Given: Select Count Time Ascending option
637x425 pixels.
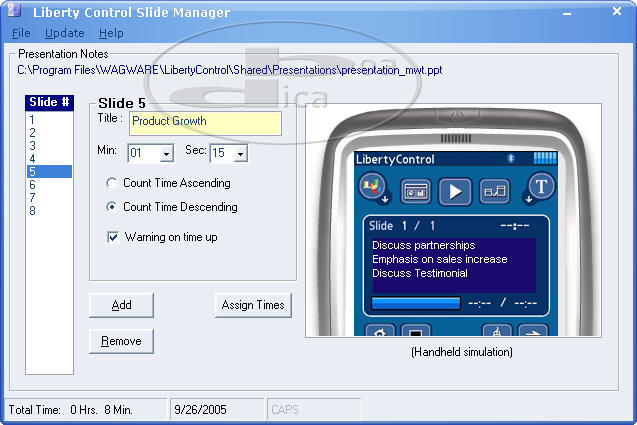Looking at the screenshot, I should 112,184.
